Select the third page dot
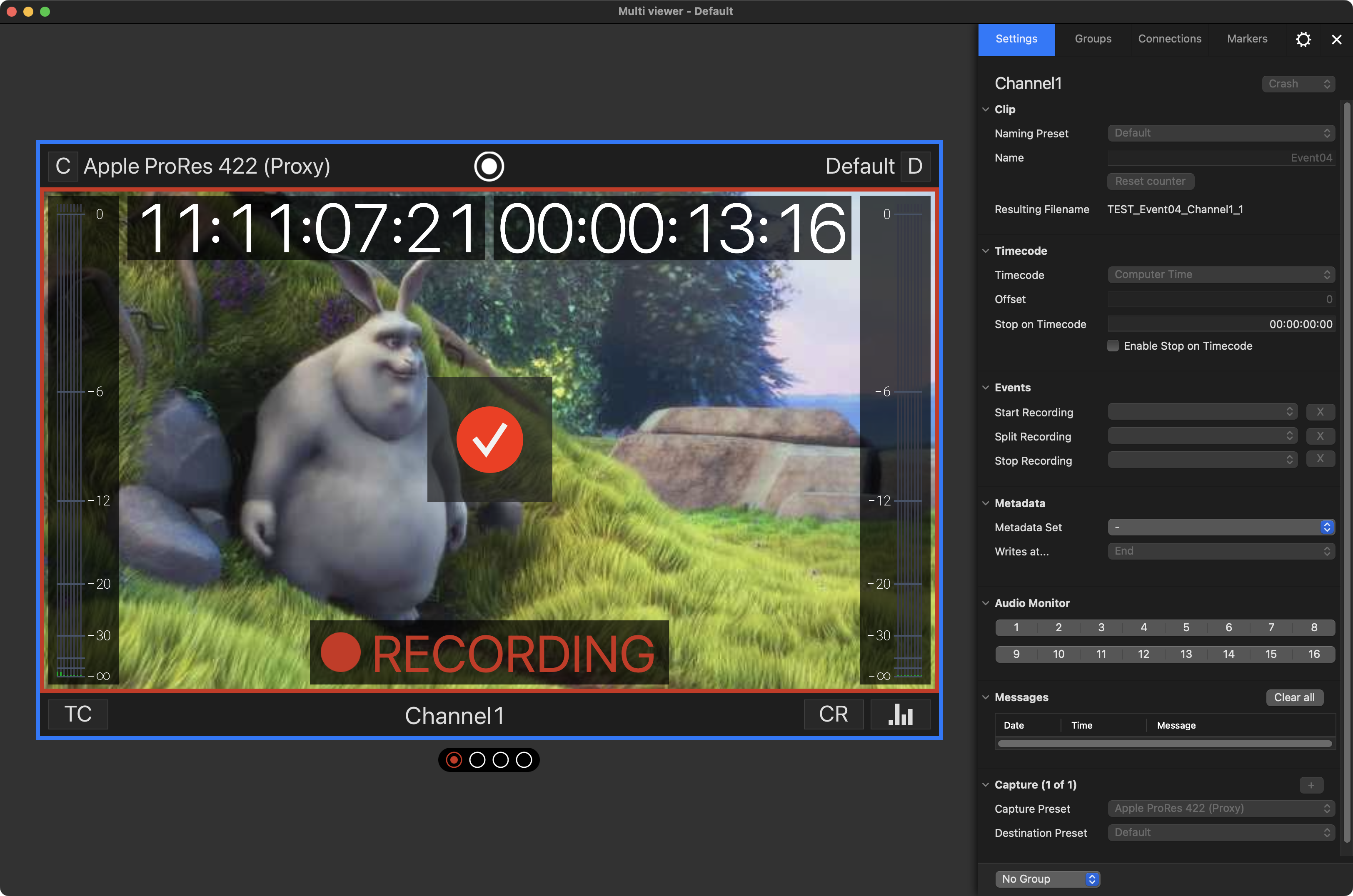 click(501, 760)
